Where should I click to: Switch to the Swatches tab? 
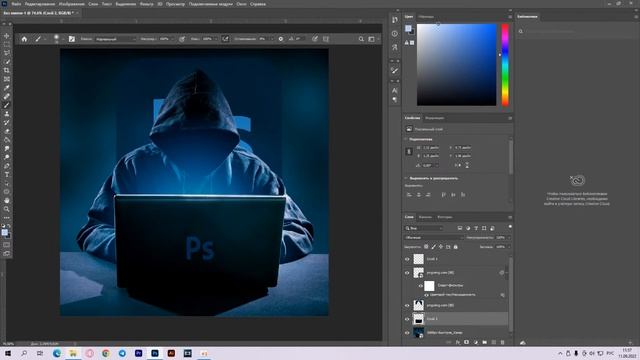pos(426,17)
